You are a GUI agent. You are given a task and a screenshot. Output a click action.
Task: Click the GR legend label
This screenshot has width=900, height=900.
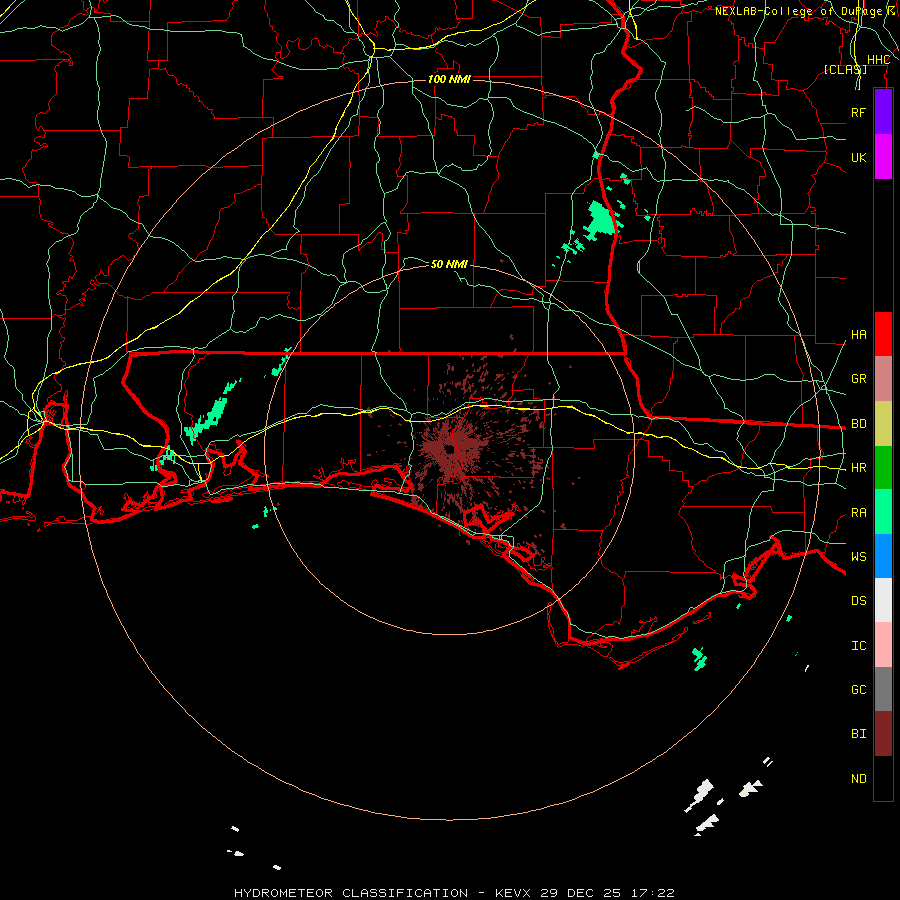coord(859,379)
